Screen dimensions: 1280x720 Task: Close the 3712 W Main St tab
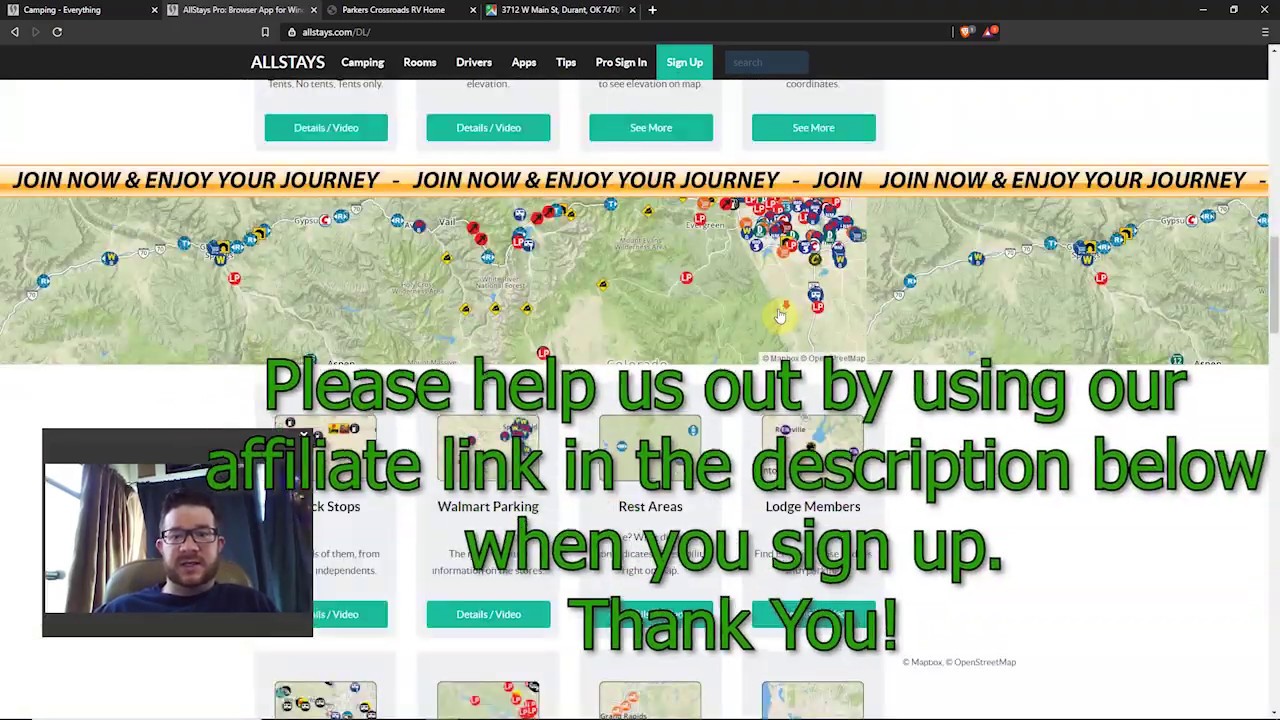(632, 10)
